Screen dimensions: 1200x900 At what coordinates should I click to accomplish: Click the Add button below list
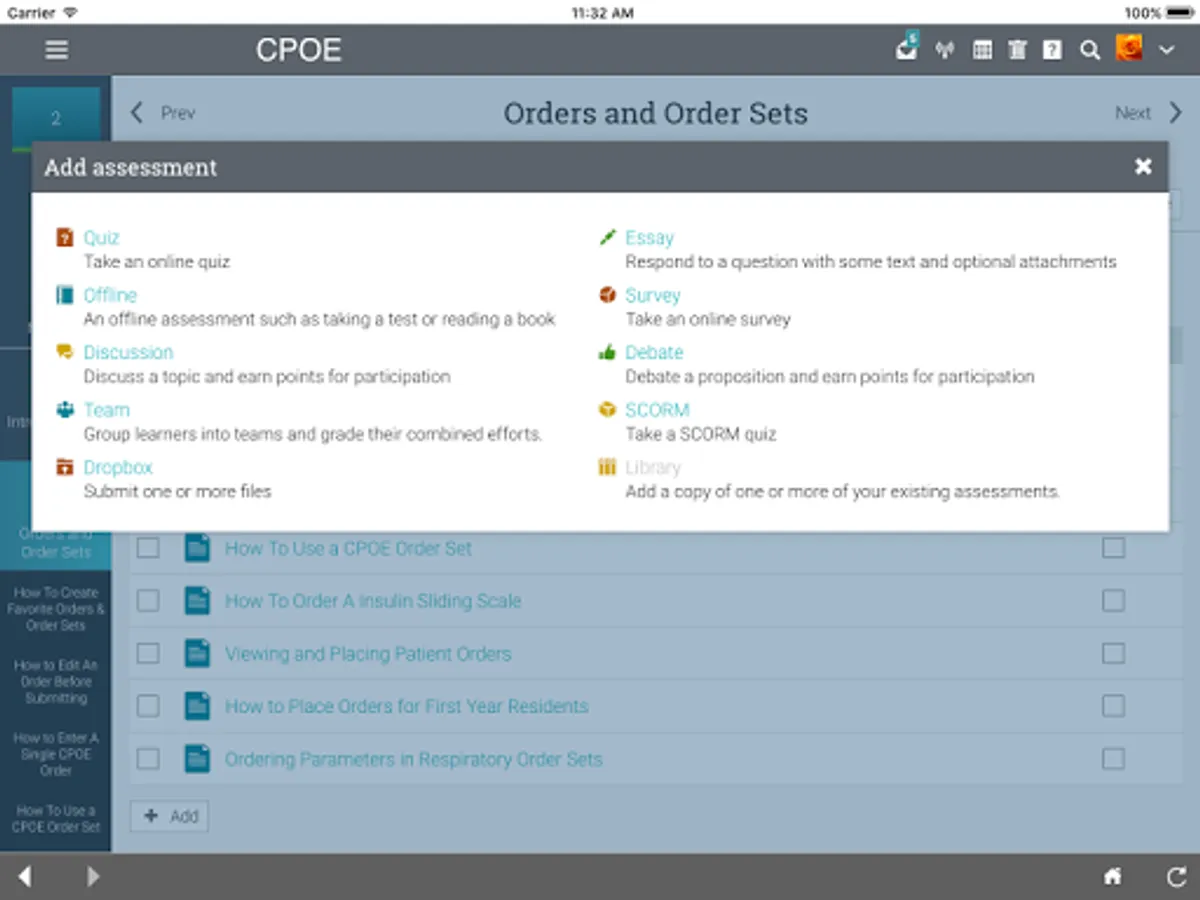coord(170,816)
